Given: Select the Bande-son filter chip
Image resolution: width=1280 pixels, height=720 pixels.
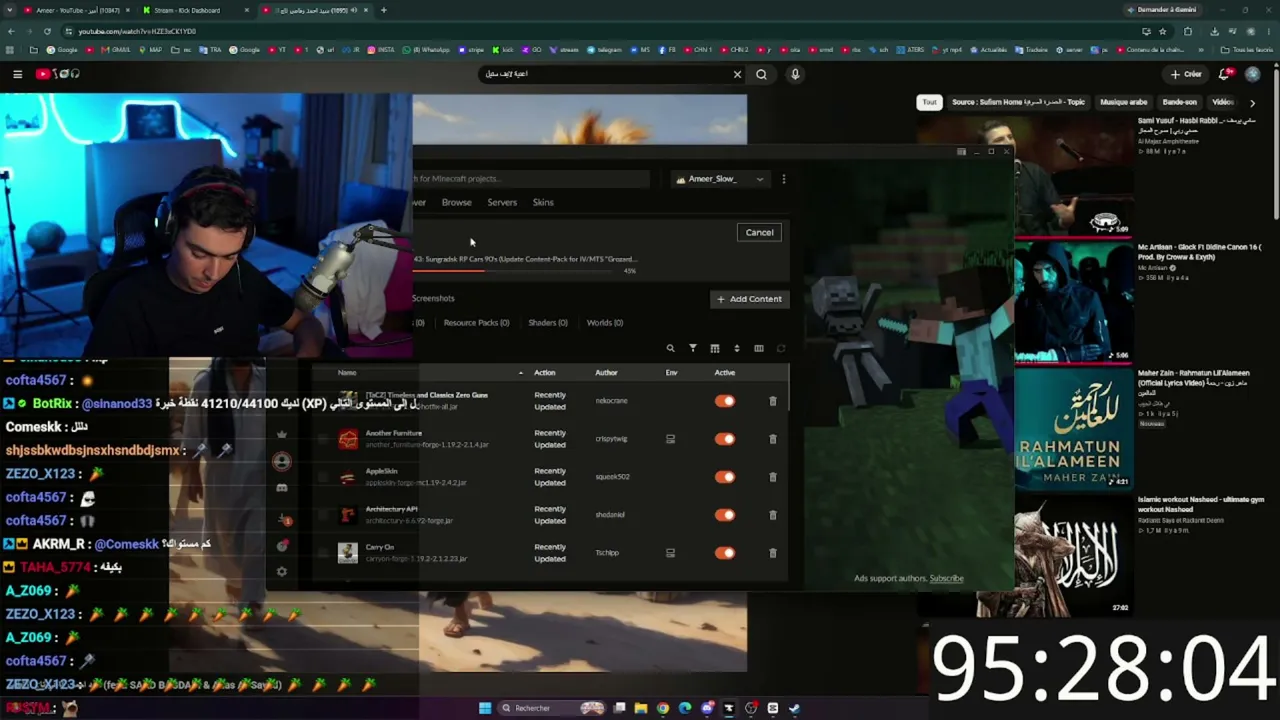Looking at the screenshot, I should coord(1180,102).
